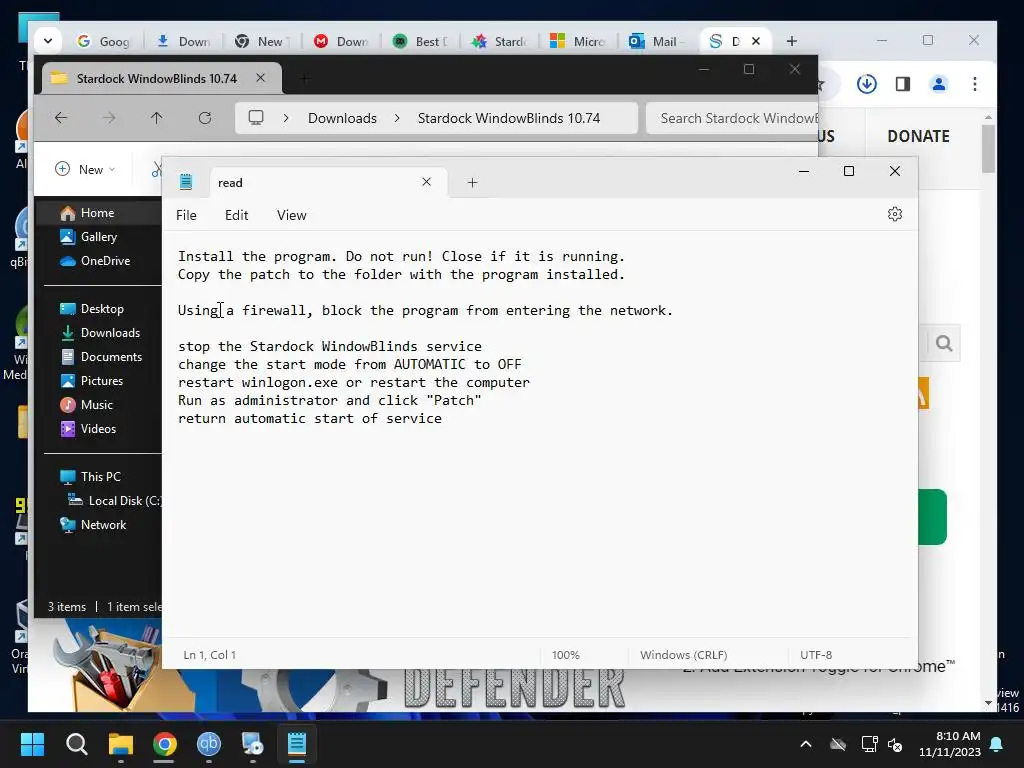
Task: Go up one folder in File Explorer
Action: [157, 118]
